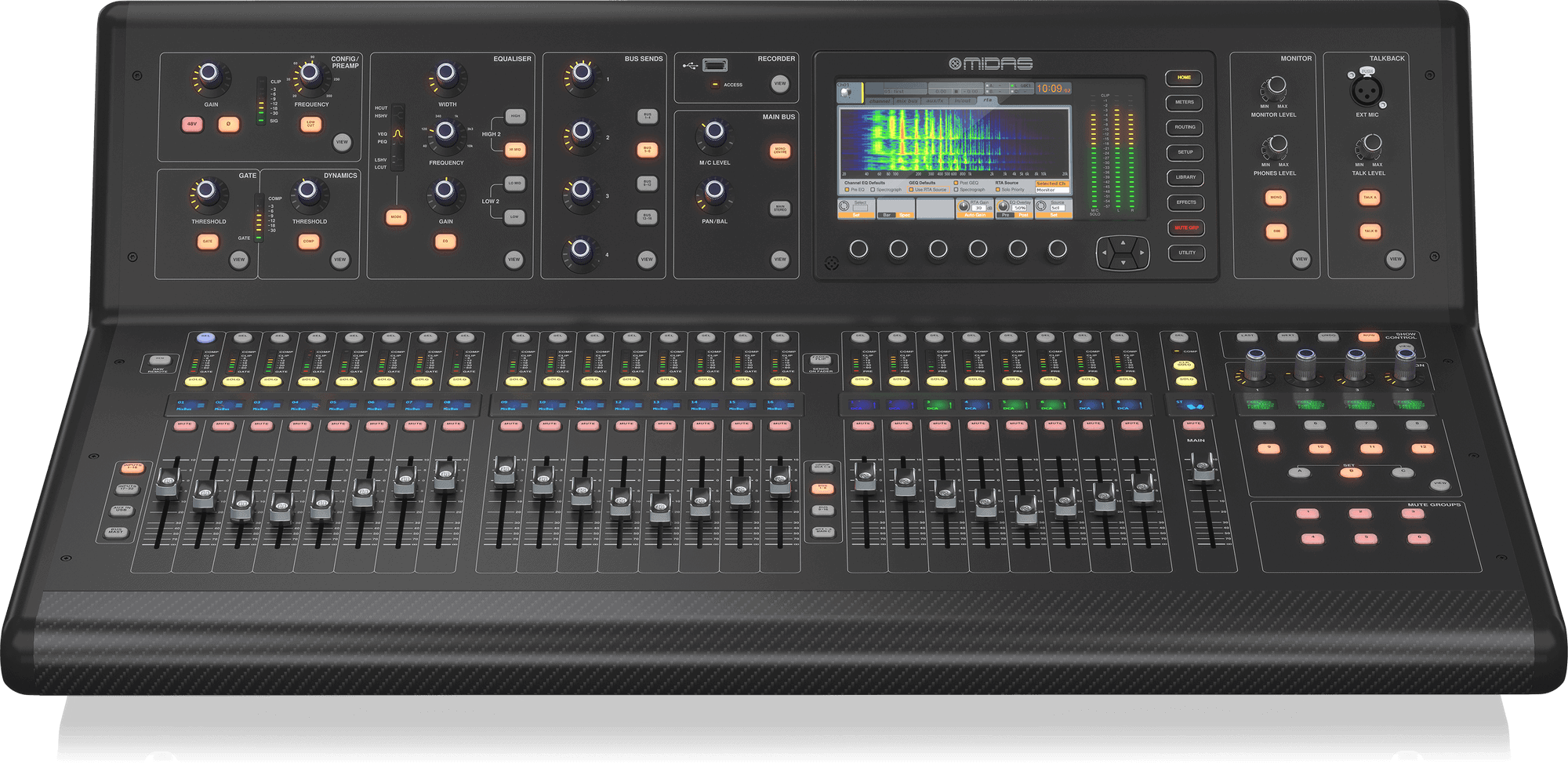Enable the Solo Priority checkbox under RTA Source
This screenshot has height=764, width=1568.
[x=997, y=190]
